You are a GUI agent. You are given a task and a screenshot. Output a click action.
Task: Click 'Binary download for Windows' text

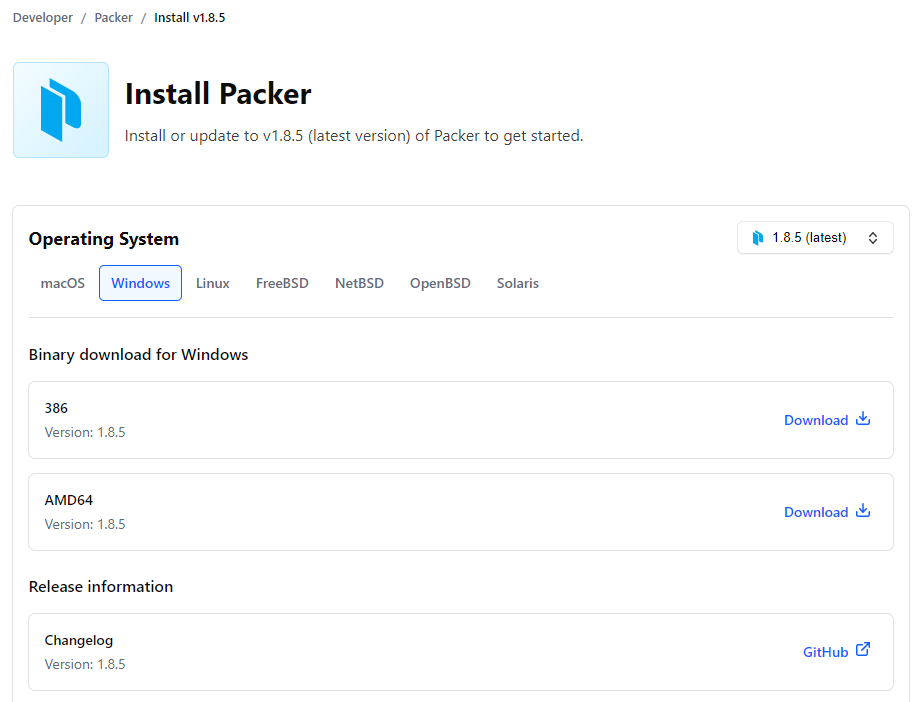coord(139,354)
